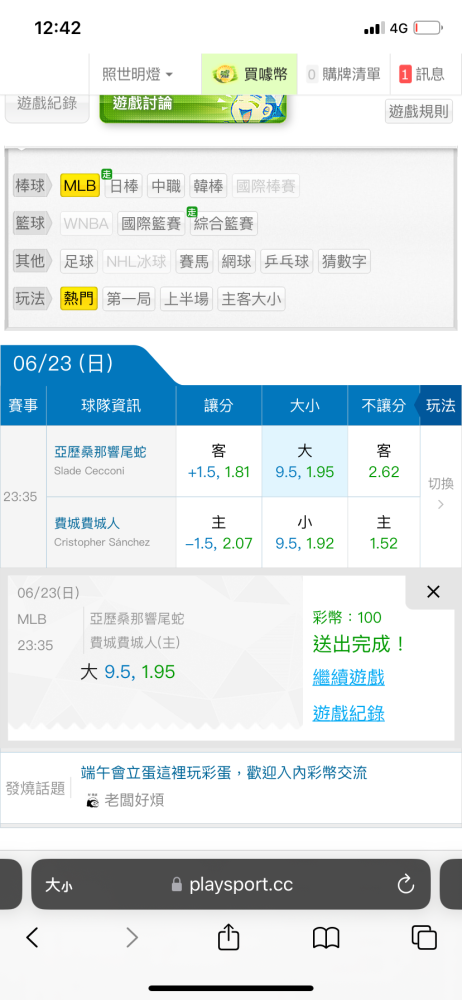The image size is (462, 1000).
Task: Go back with Safari back arrow
Action: 33,938
